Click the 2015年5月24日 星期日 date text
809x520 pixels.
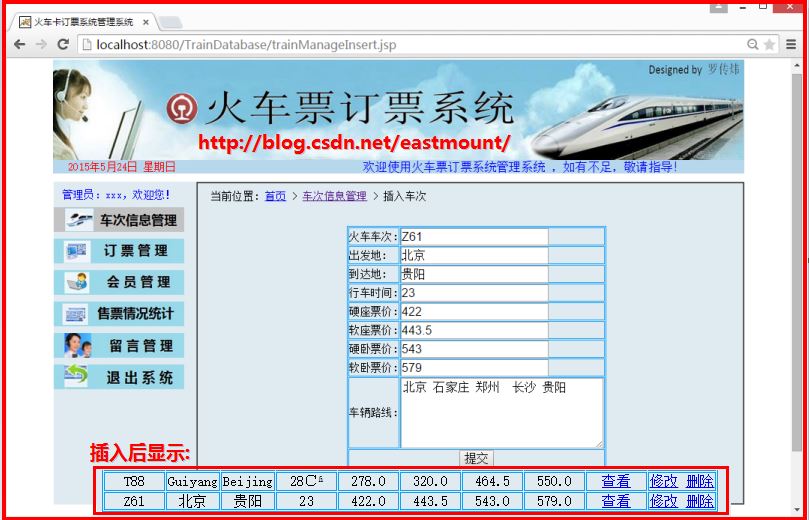[x=122, y=167]
